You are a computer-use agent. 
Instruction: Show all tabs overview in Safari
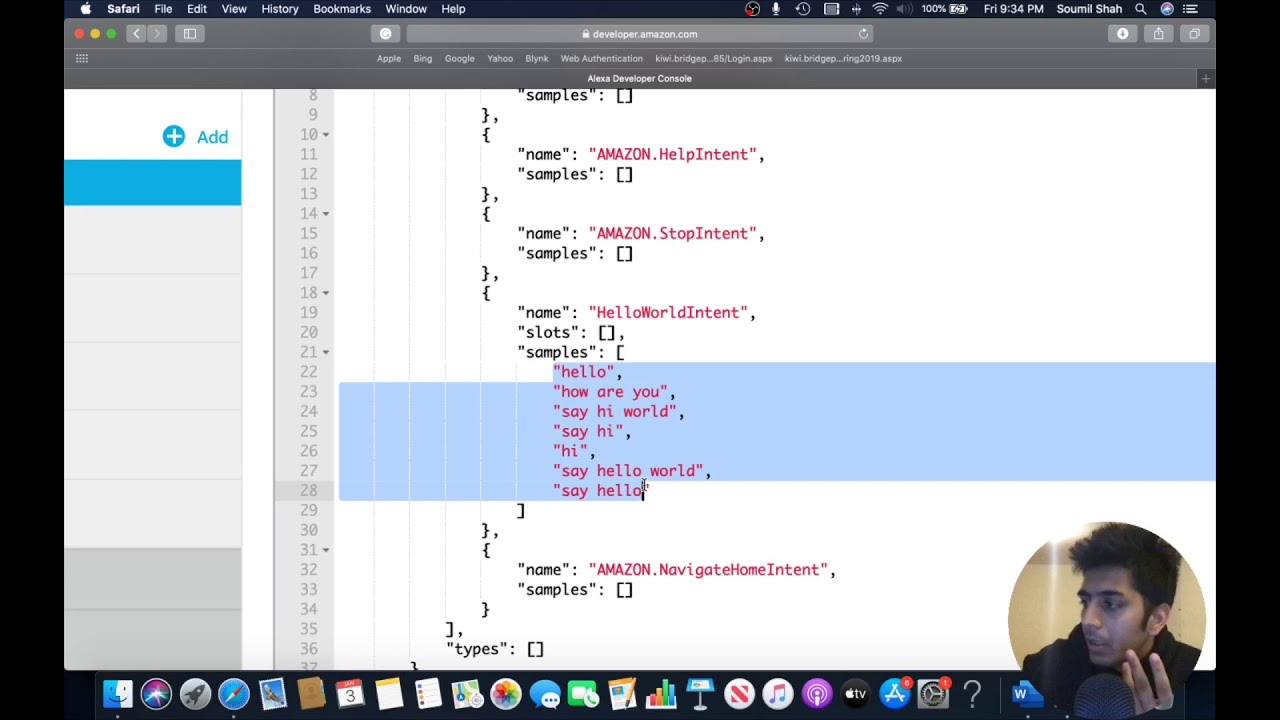click(x=1194, y=34)
